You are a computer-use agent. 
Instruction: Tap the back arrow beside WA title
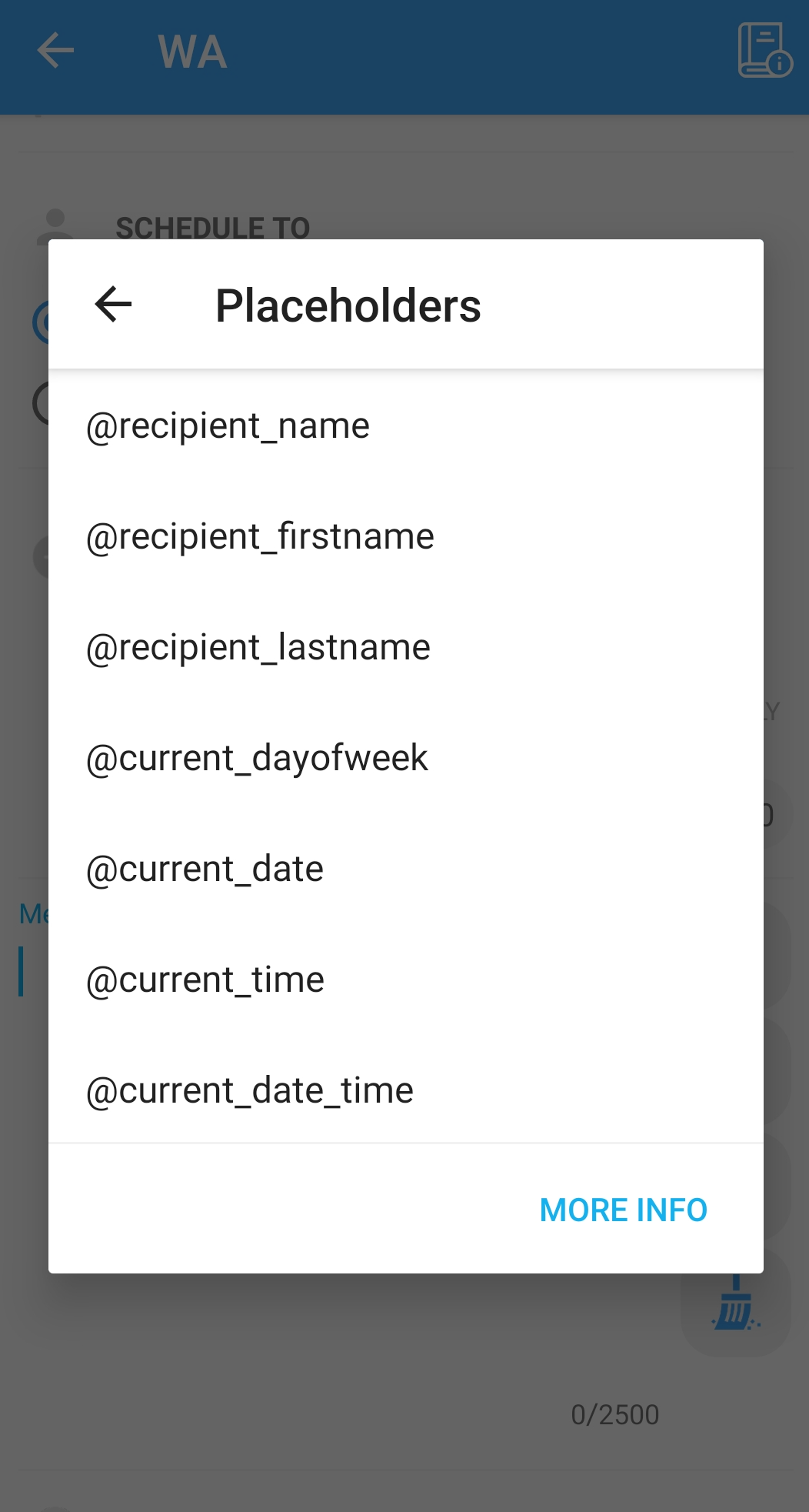click(55, 52)
